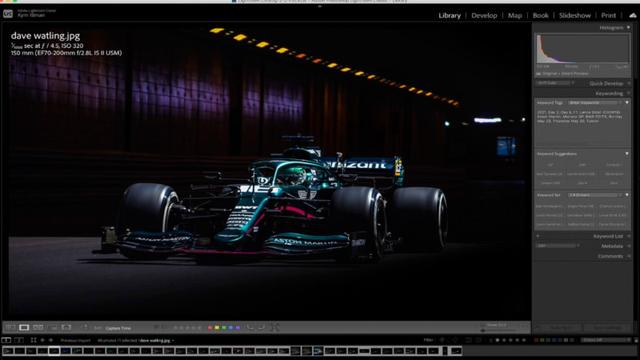640x360 pixels.
Task: Click the filmstrip grid shortcut icon
Action: coord(33,340)
